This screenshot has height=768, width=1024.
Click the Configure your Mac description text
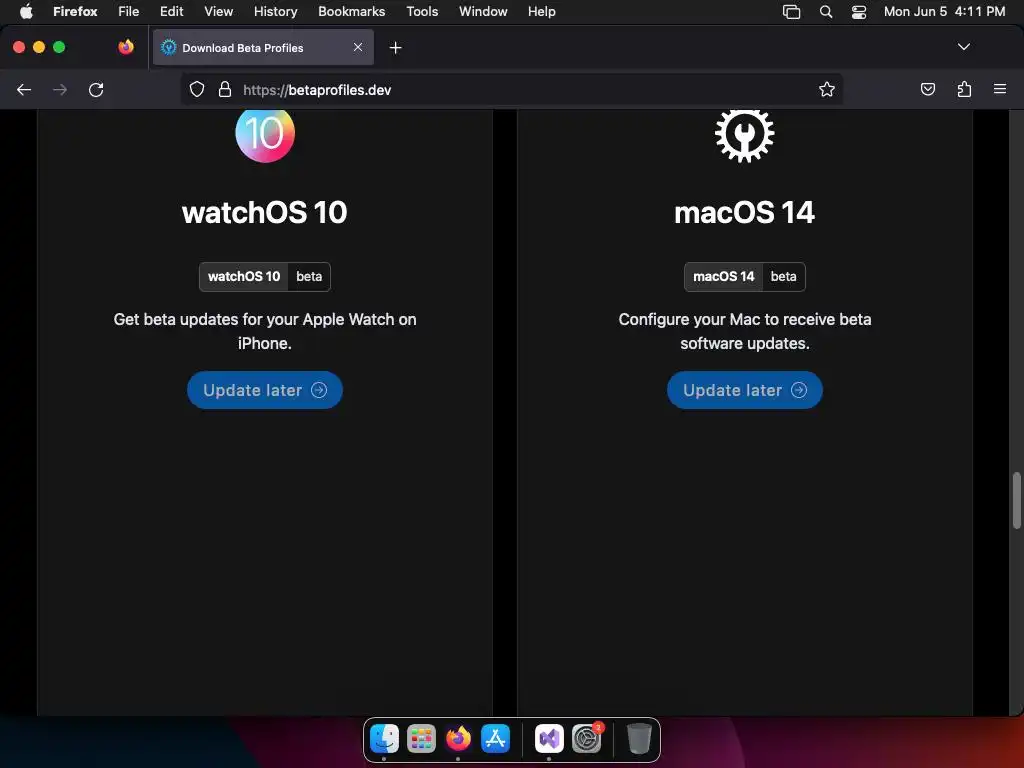click(744, 331)
